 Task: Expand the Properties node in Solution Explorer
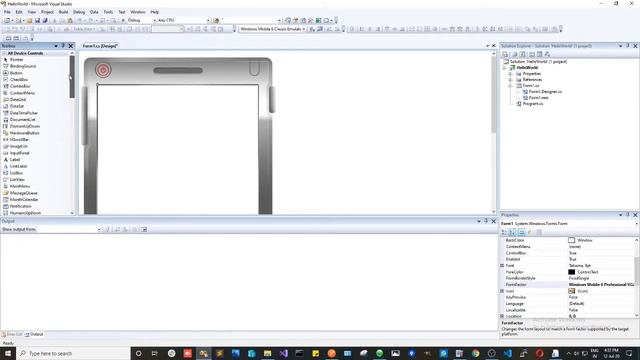coord(510,74)
